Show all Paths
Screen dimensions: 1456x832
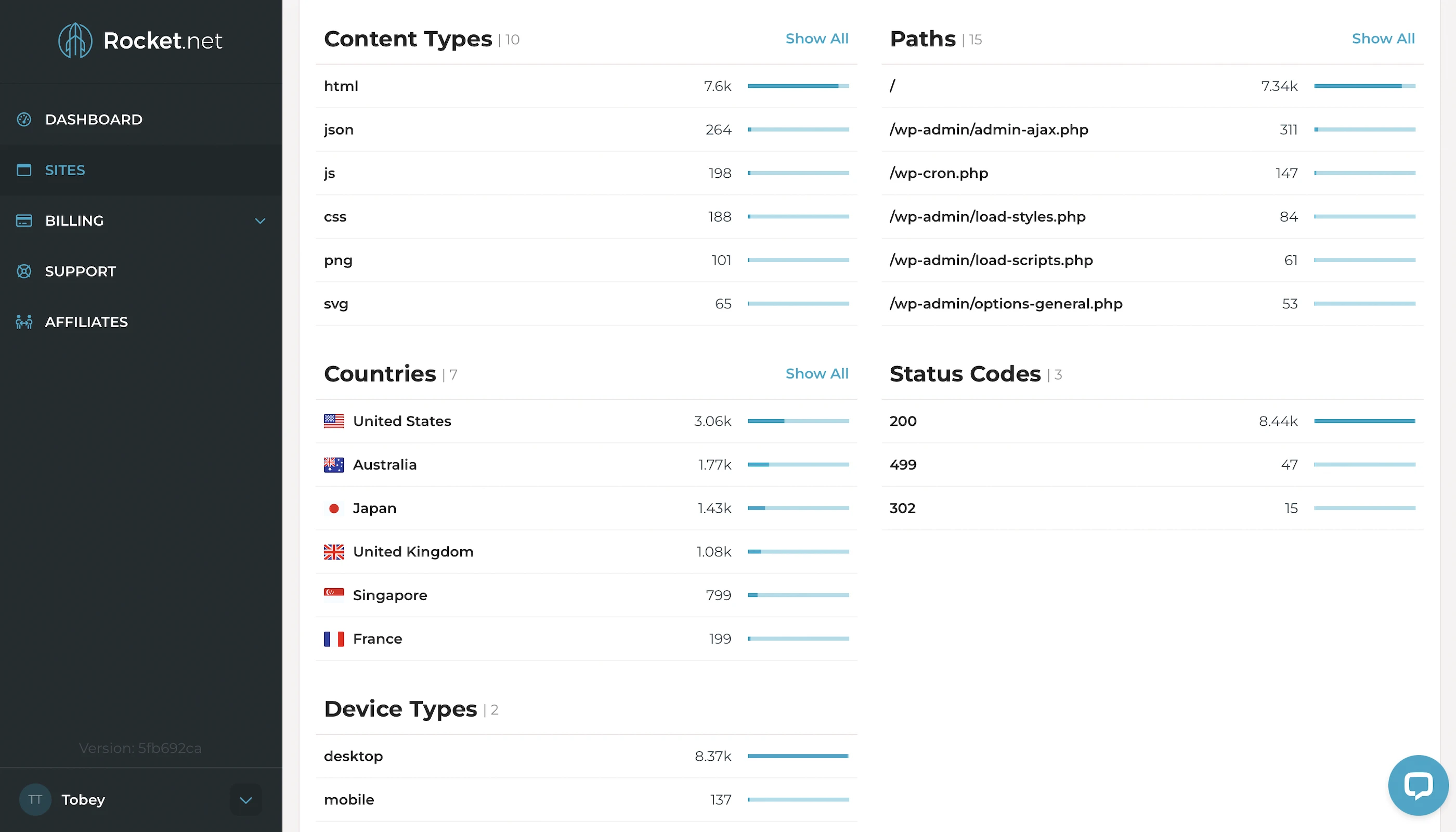click(x=1383, y=39)
